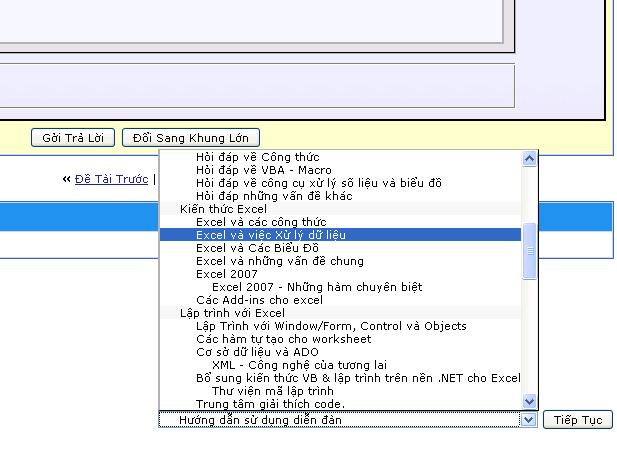617x456 pixels.
Task: Click inside the reply message text area
Action: point(252,20)
